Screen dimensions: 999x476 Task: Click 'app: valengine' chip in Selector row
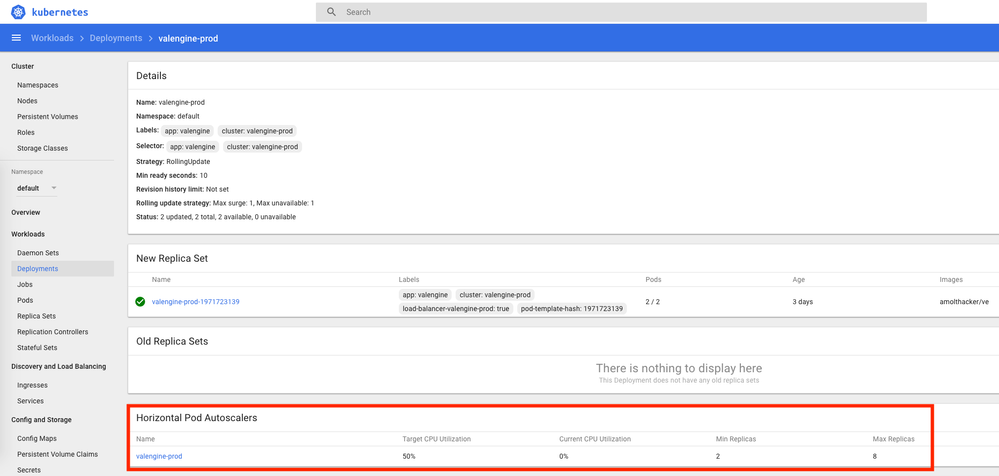tap(194, 147)
